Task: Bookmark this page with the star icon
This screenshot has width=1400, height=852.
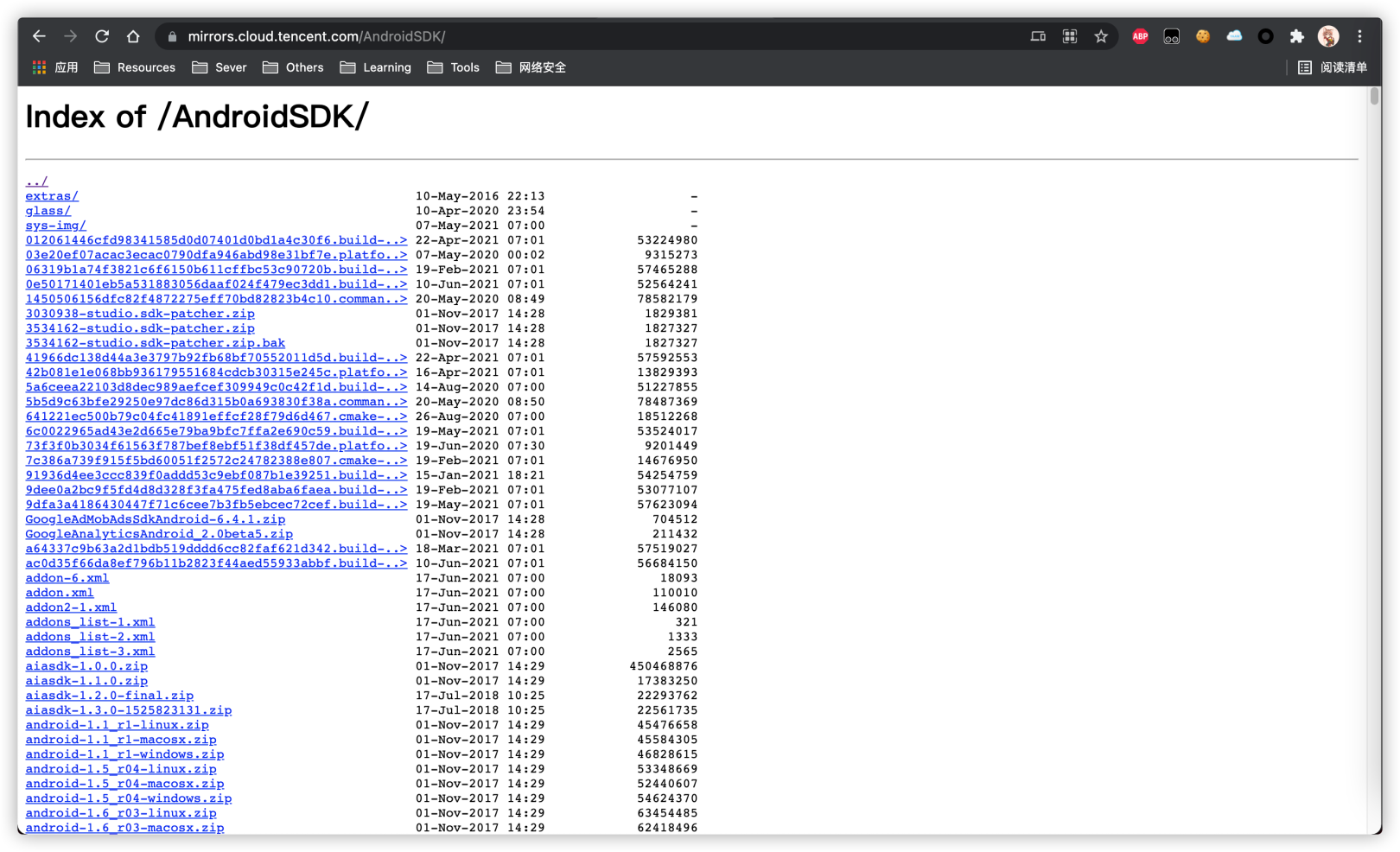Action: coord(1101,36)
